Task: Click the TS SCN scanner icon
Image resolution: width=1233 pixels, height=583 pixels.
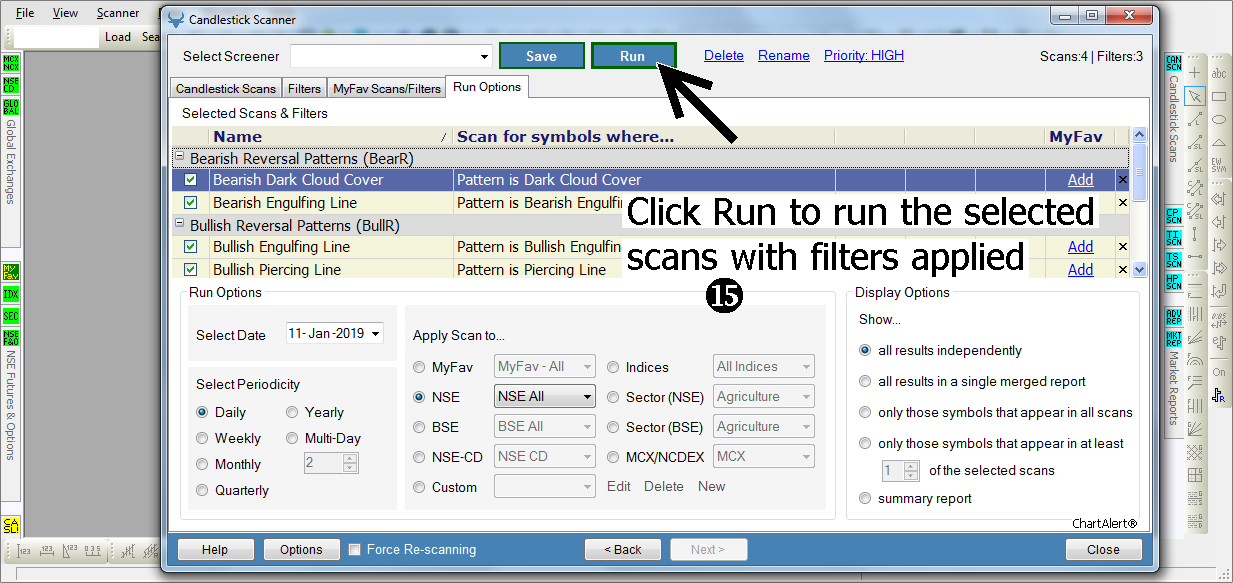Action: click(1174, 260)
